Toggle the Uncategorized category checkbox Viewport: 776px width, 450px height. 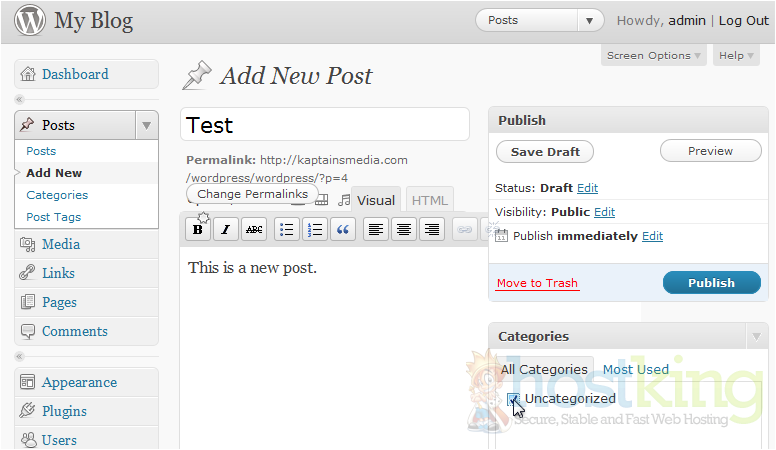tap(513, 399)
